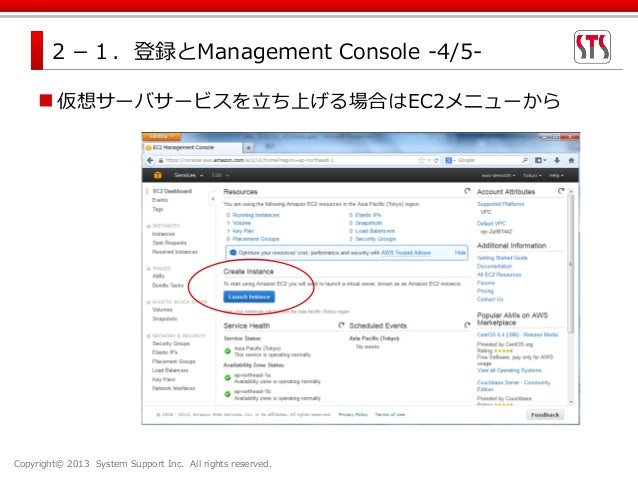
Task: Collapse the NETWORK & SECURITY sidebar section
Action: click(x=149, y=336)
